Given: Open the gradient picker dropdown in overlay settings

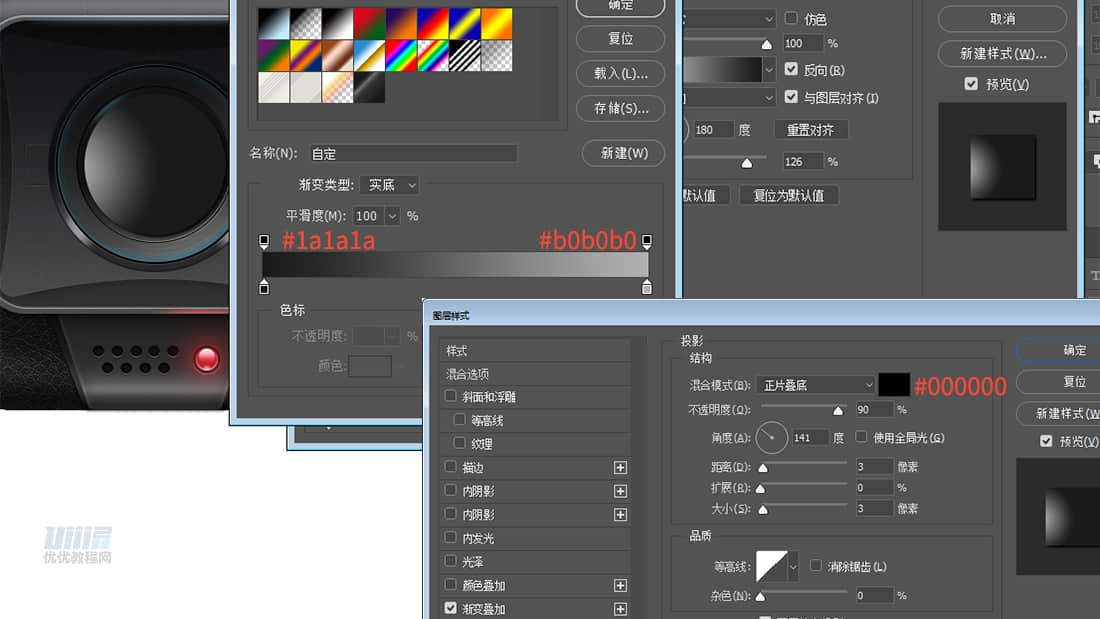Looking at the screenshot, I should (x=769, y=69).
